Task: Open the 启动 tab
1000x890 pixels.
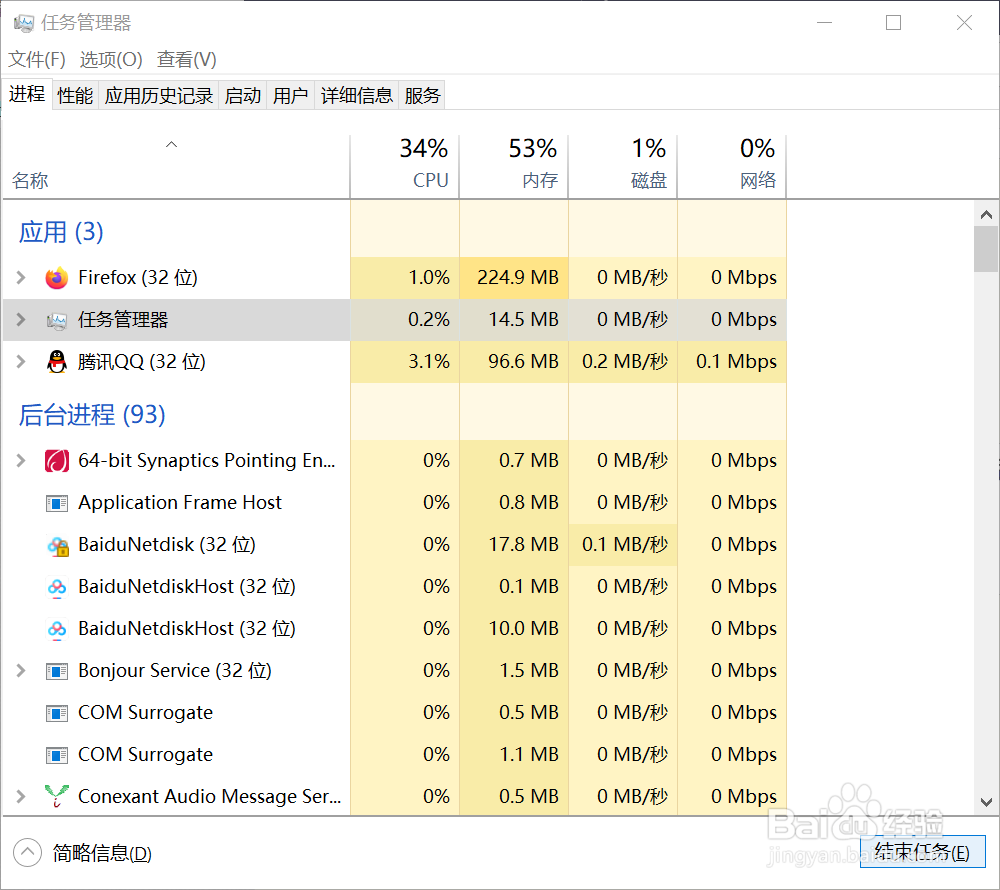Action: click(243, 96)
